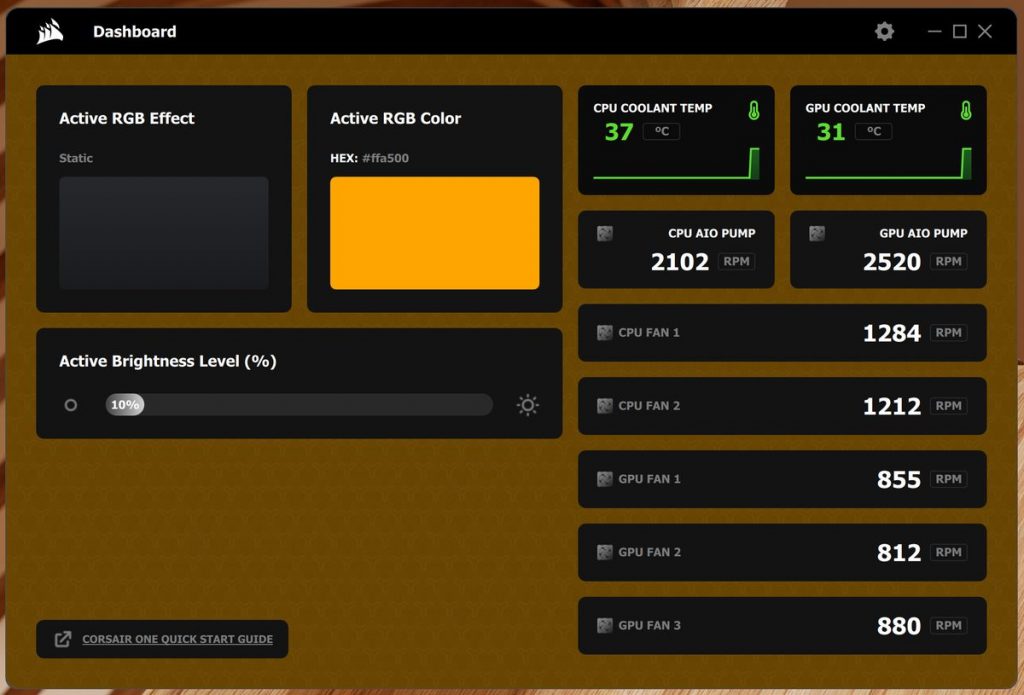Screen dimensions: 1024x695
Task: Click the CPU Fan 2 RPM badge
Action: [x=948, y=406]
